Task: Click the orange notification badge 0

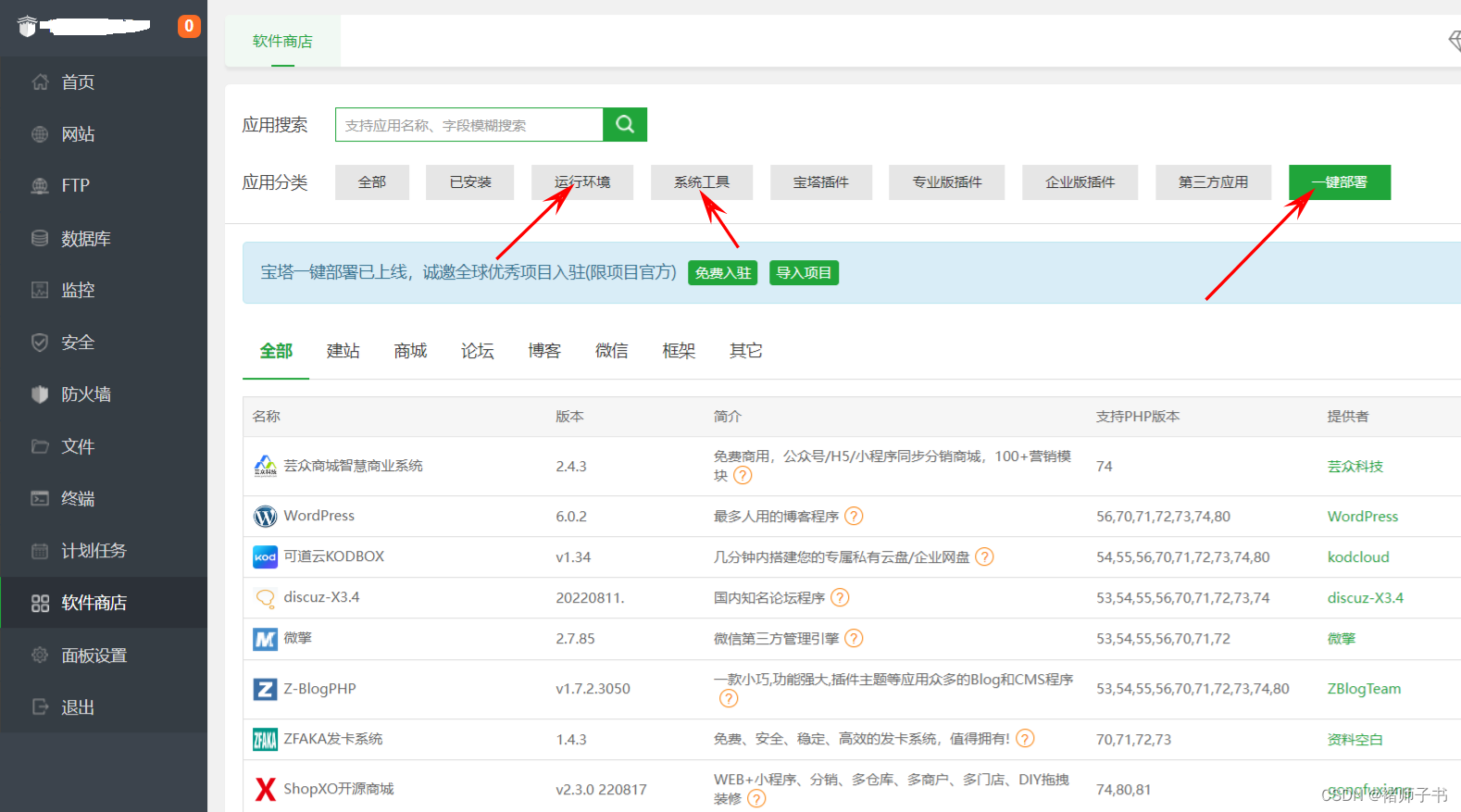Action: click(189, 26)
